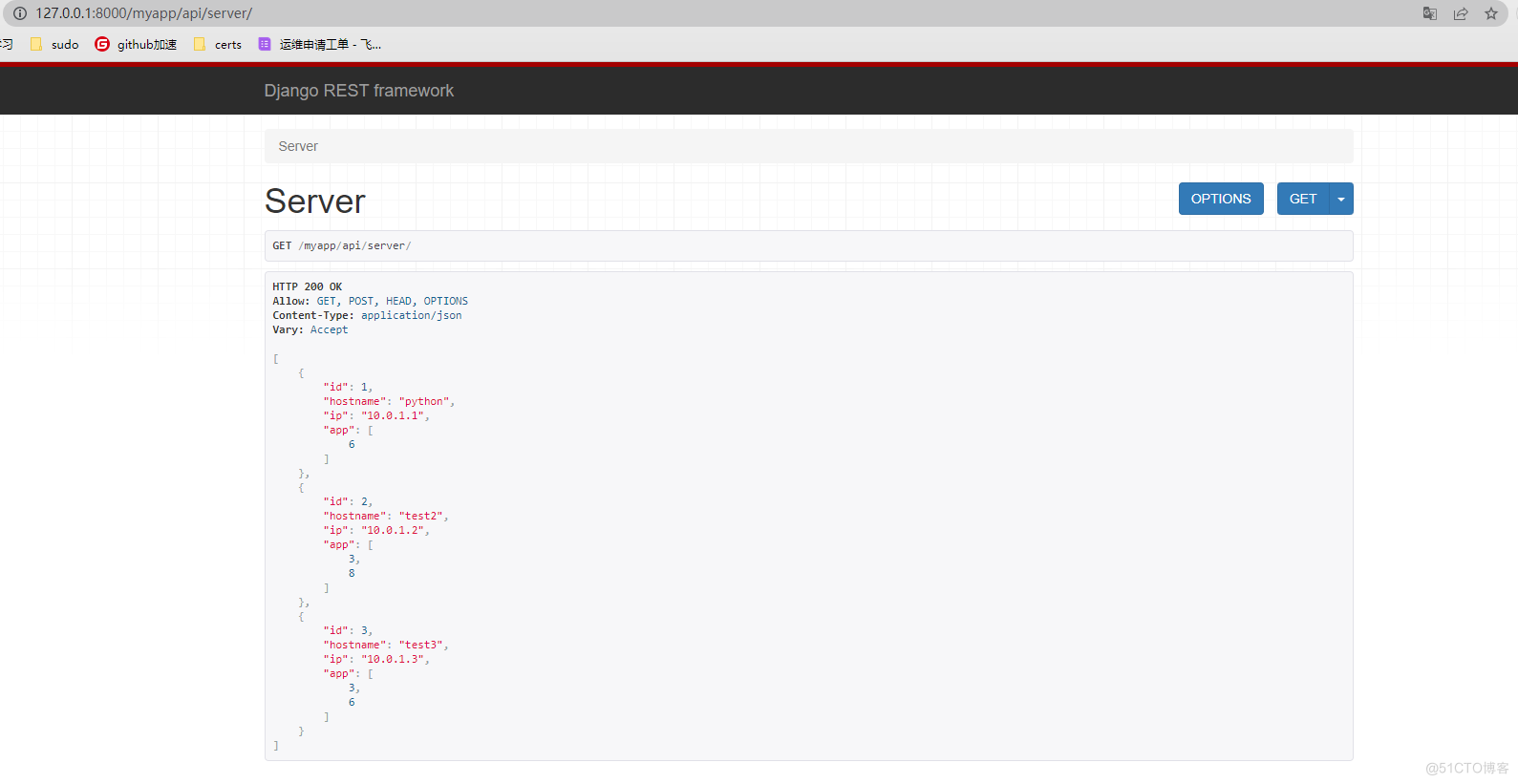Click the ip "10.0.1.2" value
This screenshot has height=784, width=1518.
(393, 530)
